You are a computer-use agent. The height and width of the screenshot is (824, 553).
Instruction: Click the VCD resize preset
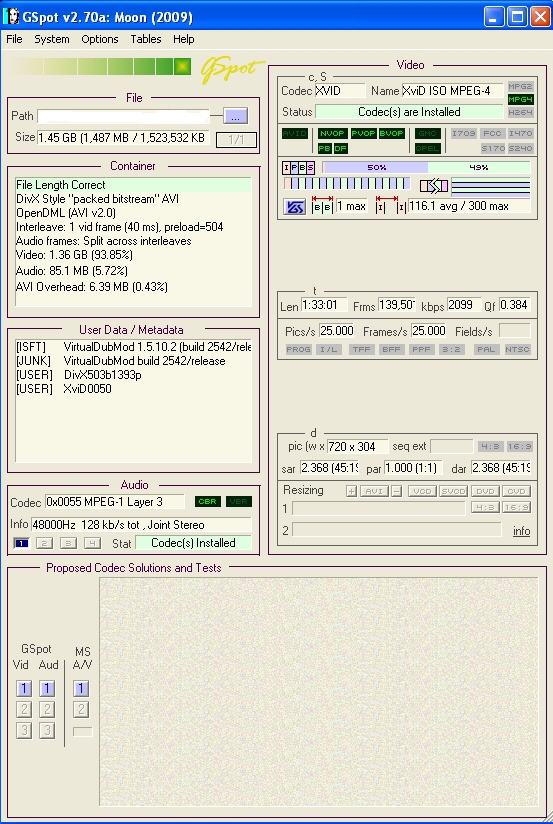422,491
